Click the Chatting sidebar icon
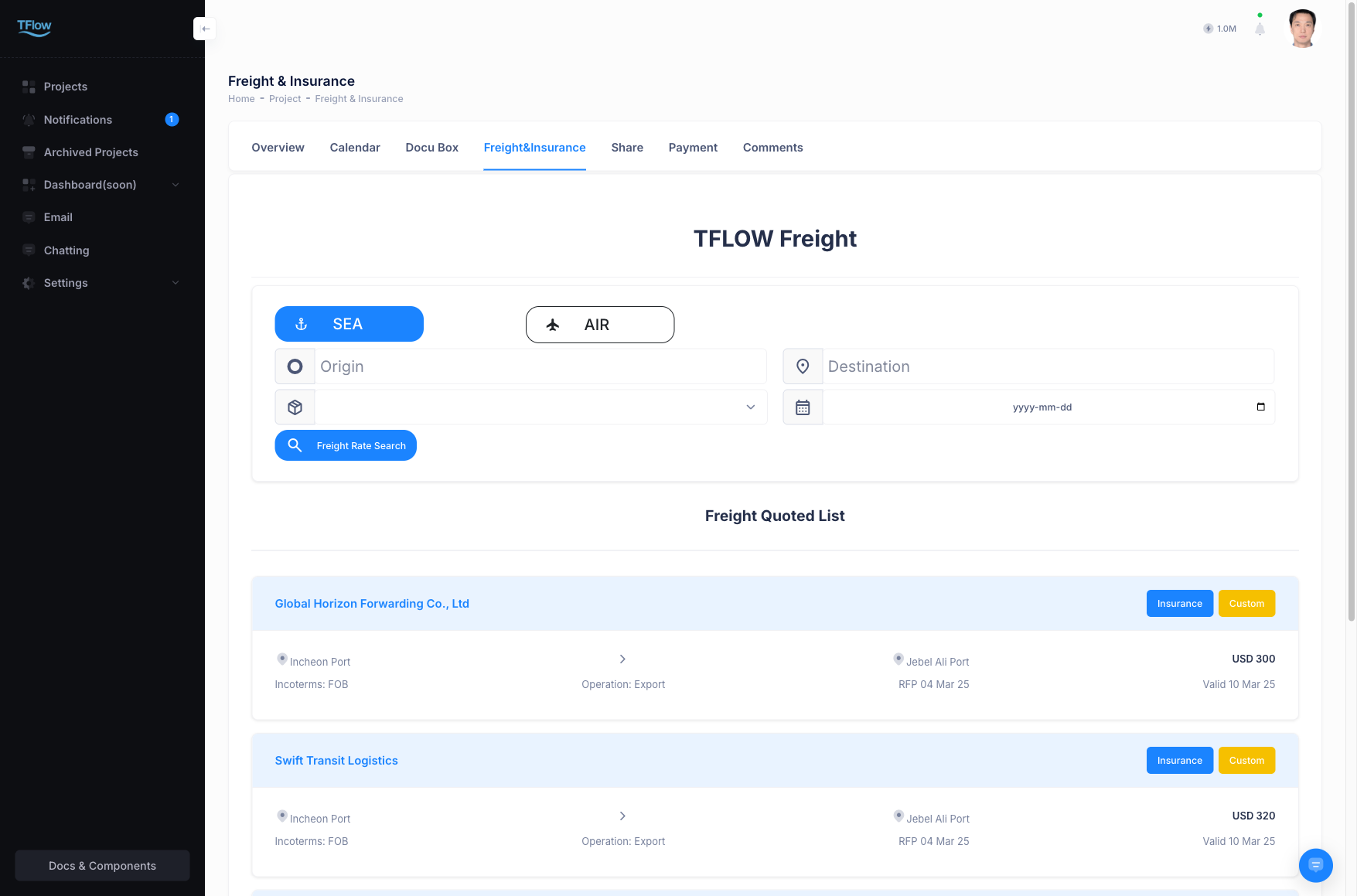 [x=29, y=250]
